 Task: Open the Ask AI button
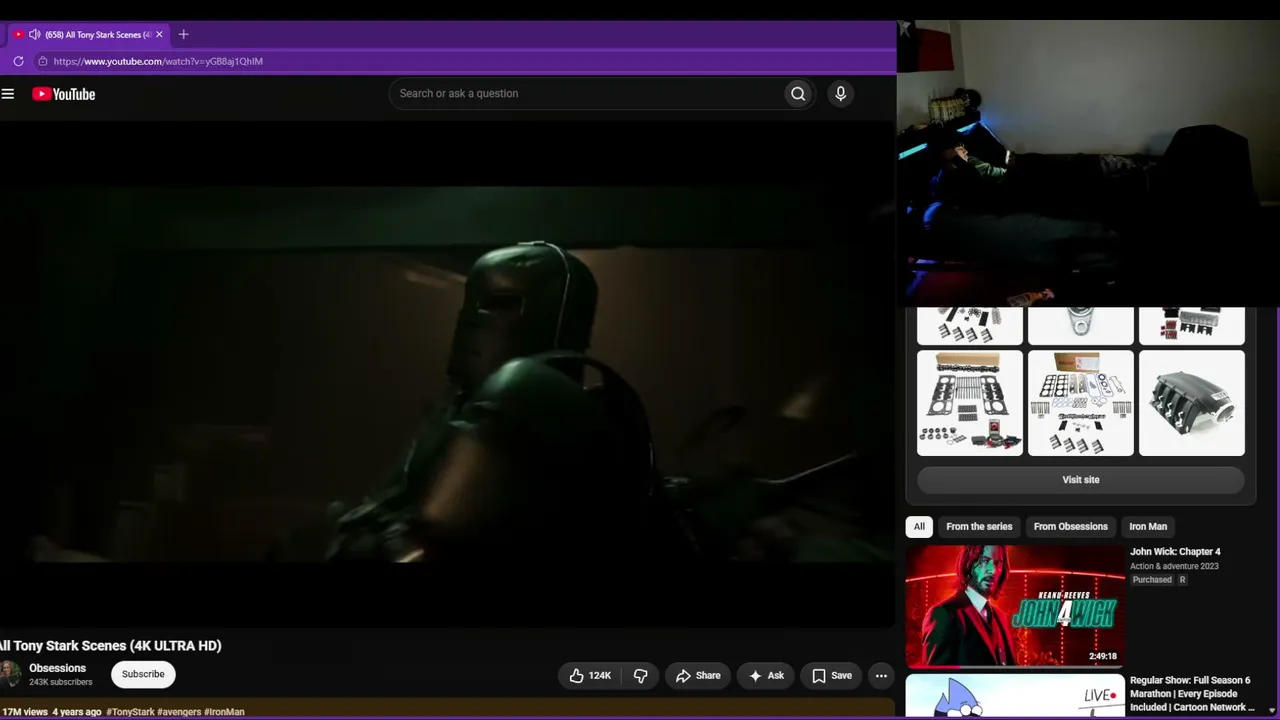[x=766, y=676]
